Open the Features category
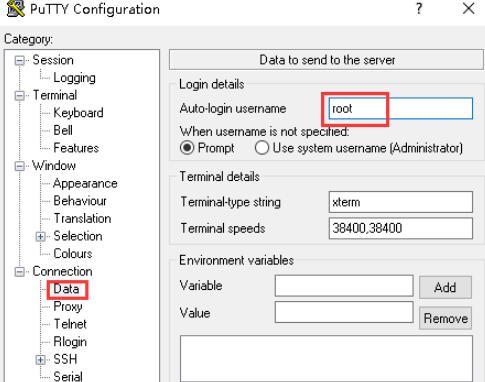The image size is (485, 382). pyautogui.click(x=76, y=148)
